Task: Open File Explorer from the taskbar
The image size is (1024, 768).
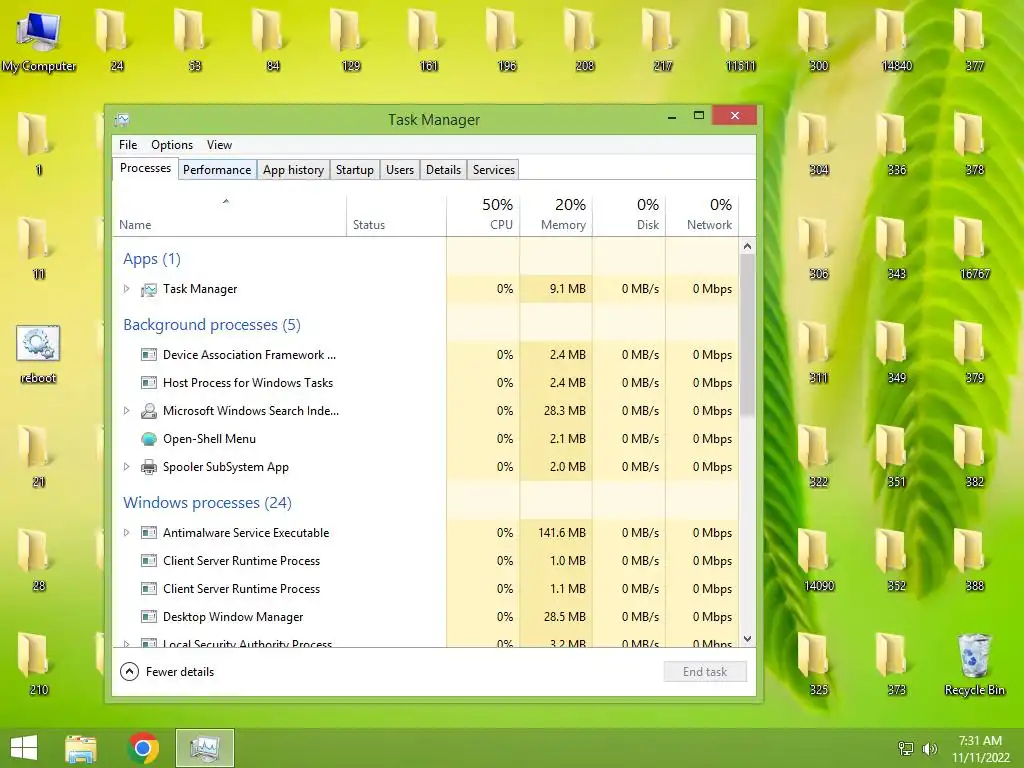Action: 81,748
